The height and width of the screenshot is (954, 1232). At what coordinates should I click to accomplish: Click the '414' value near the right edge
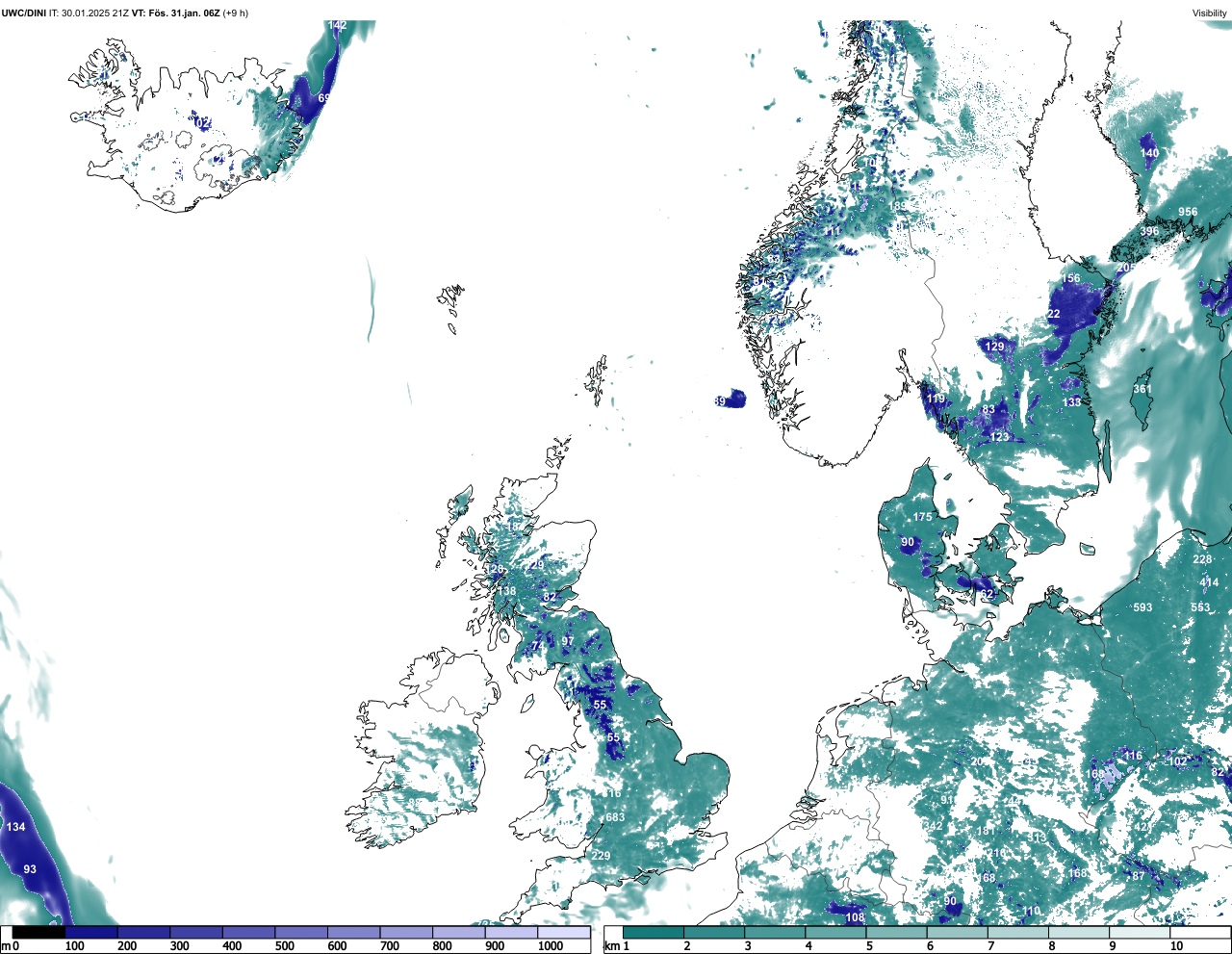click(1209, 582)
